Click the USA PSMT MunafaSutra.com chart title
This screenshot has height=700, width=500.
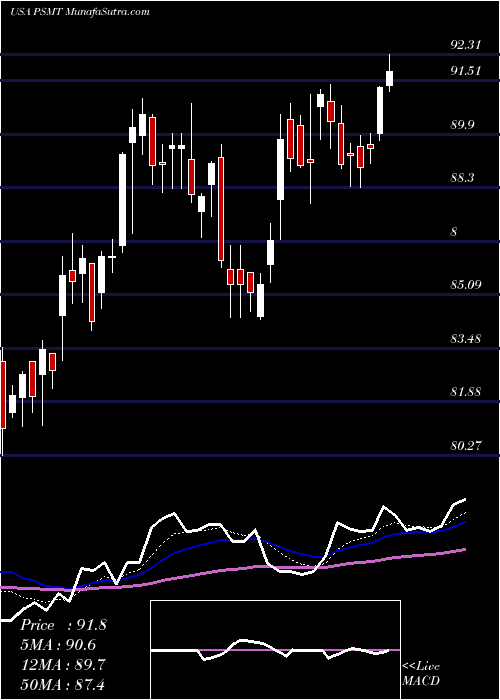79,12
